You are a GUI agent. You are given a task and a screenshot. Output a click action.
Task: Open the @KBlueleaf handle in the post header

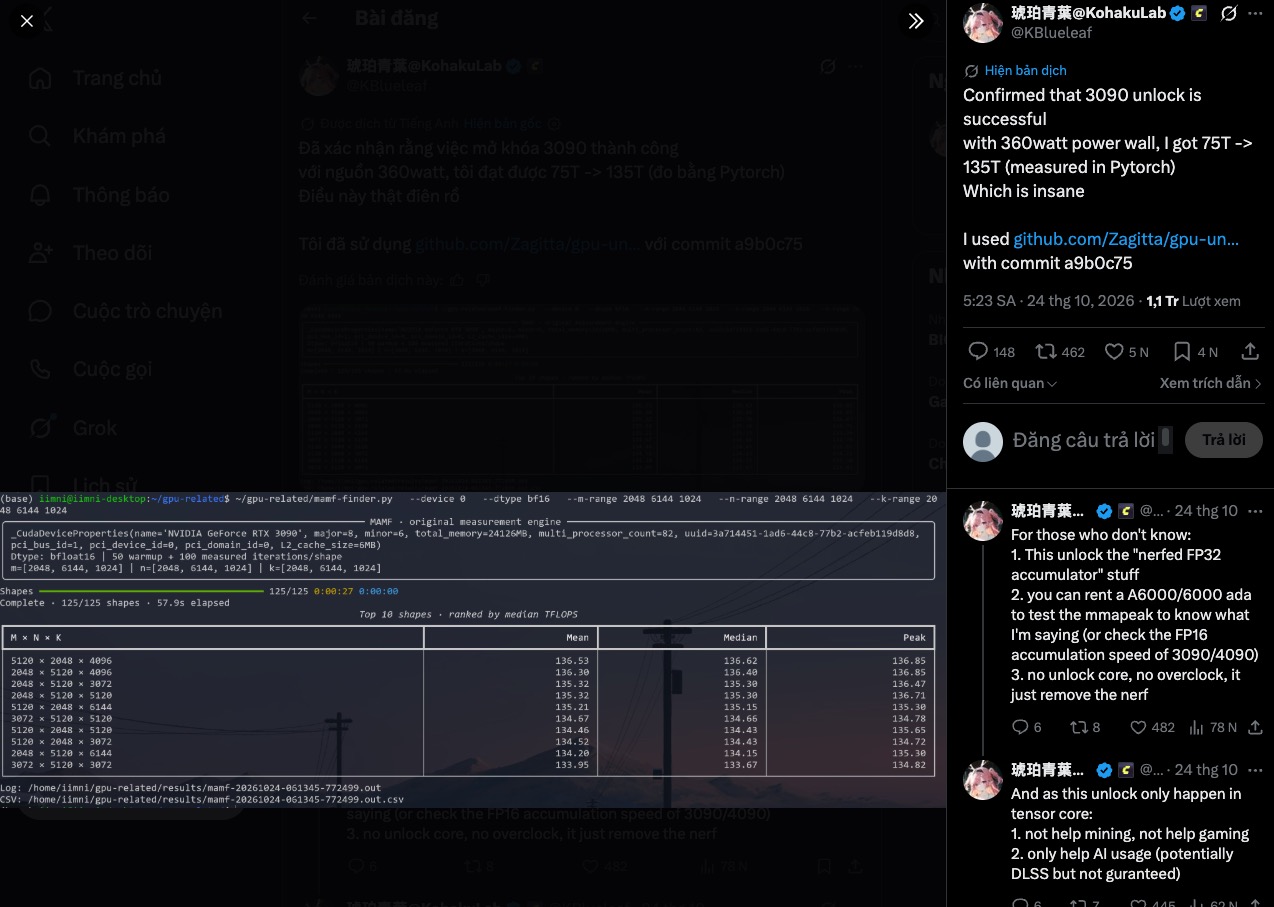pos(1051,33)
